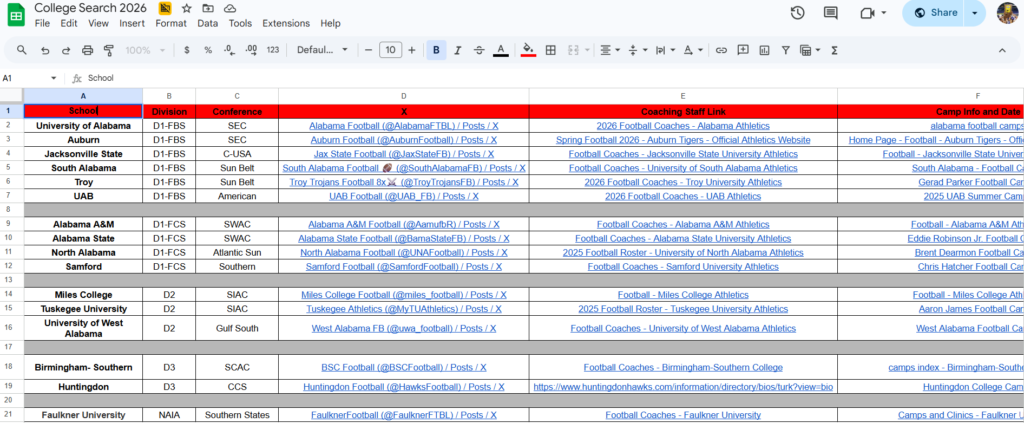
Task: Open the Functions sigma menu
Action: [x=834, y=50]
